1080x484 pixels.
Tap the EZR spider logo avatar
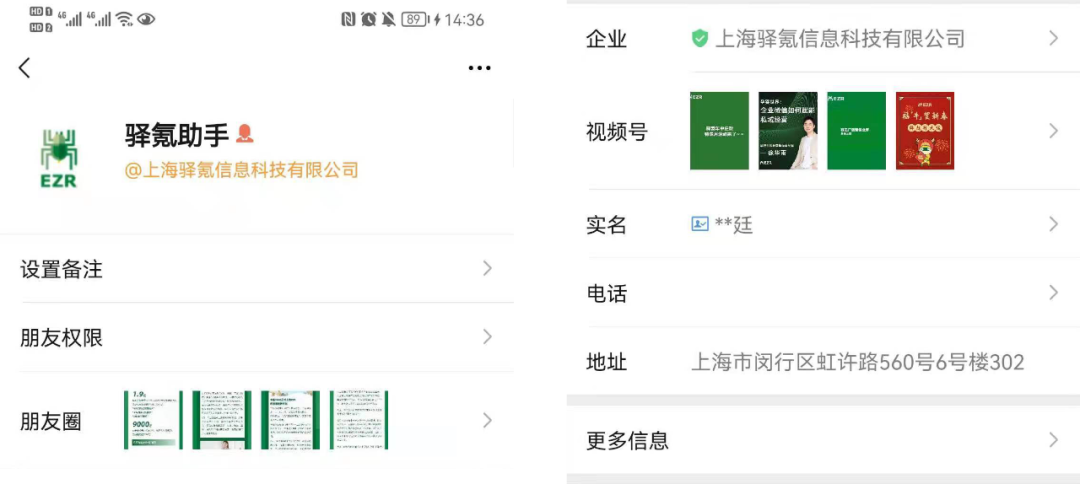coord(59,156)
